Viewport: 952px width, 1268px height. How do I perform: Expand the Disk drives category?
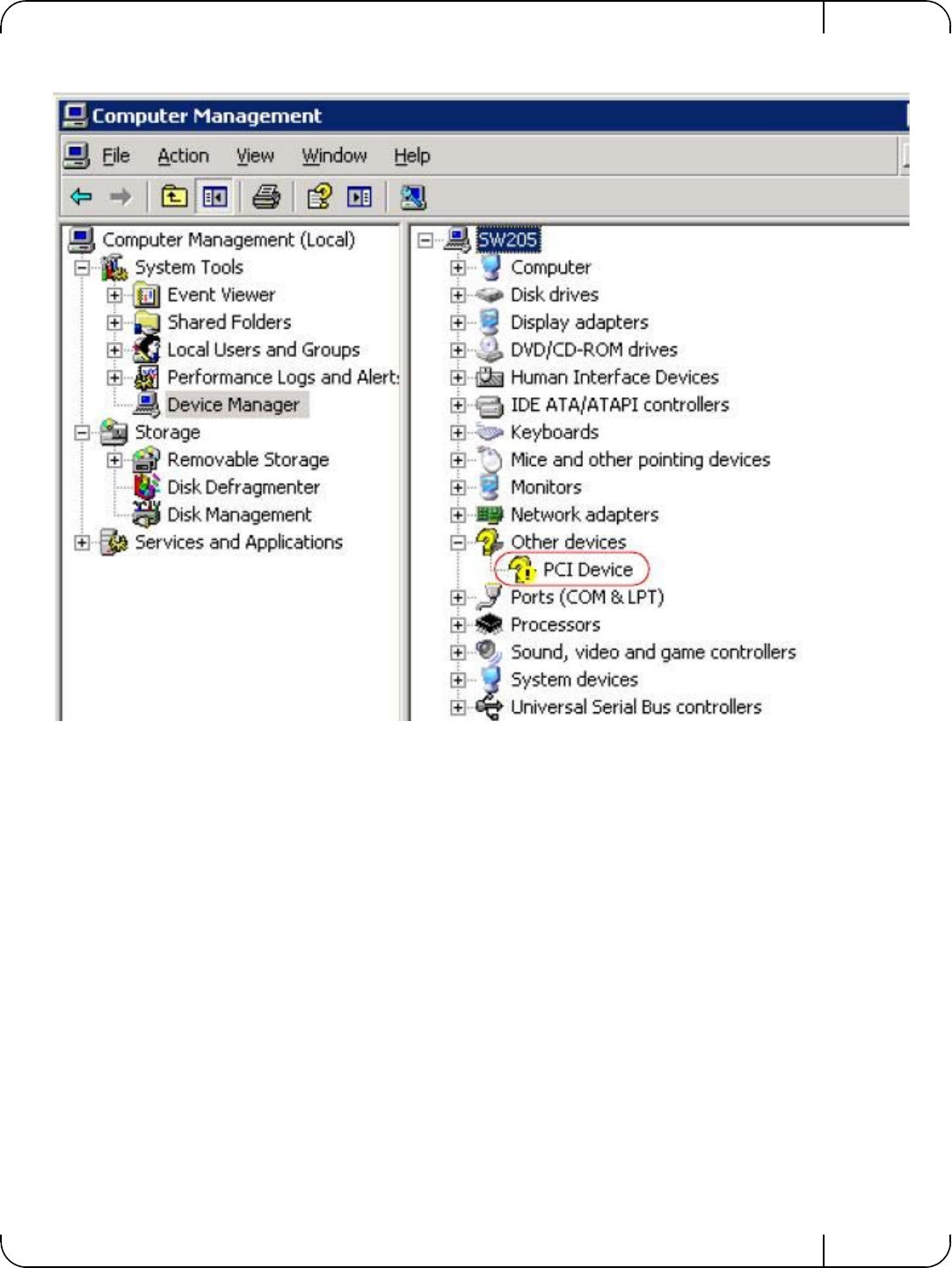(458, 295)
